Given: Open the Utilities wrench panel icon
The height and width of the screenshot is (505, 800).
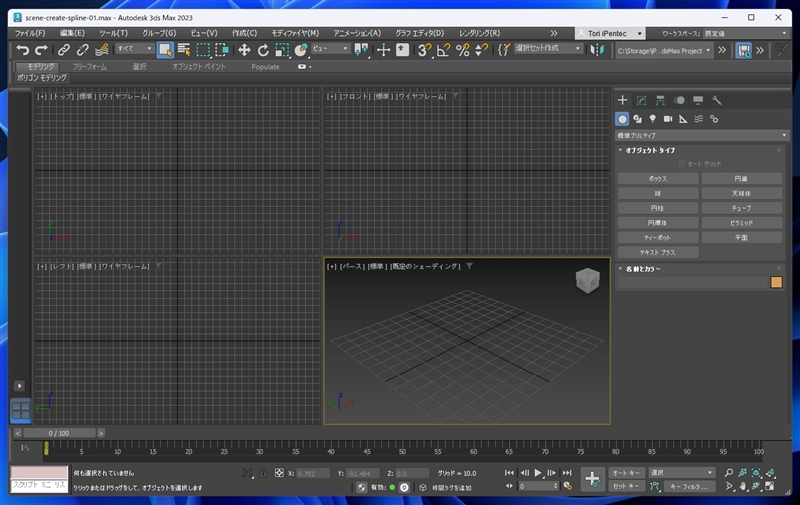Looking at the screenshot, I should tap(717, 100).
